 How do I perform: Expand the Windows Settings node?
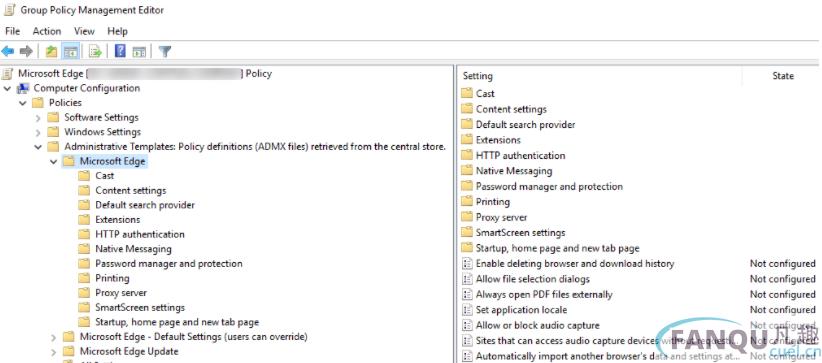(38, 132)
